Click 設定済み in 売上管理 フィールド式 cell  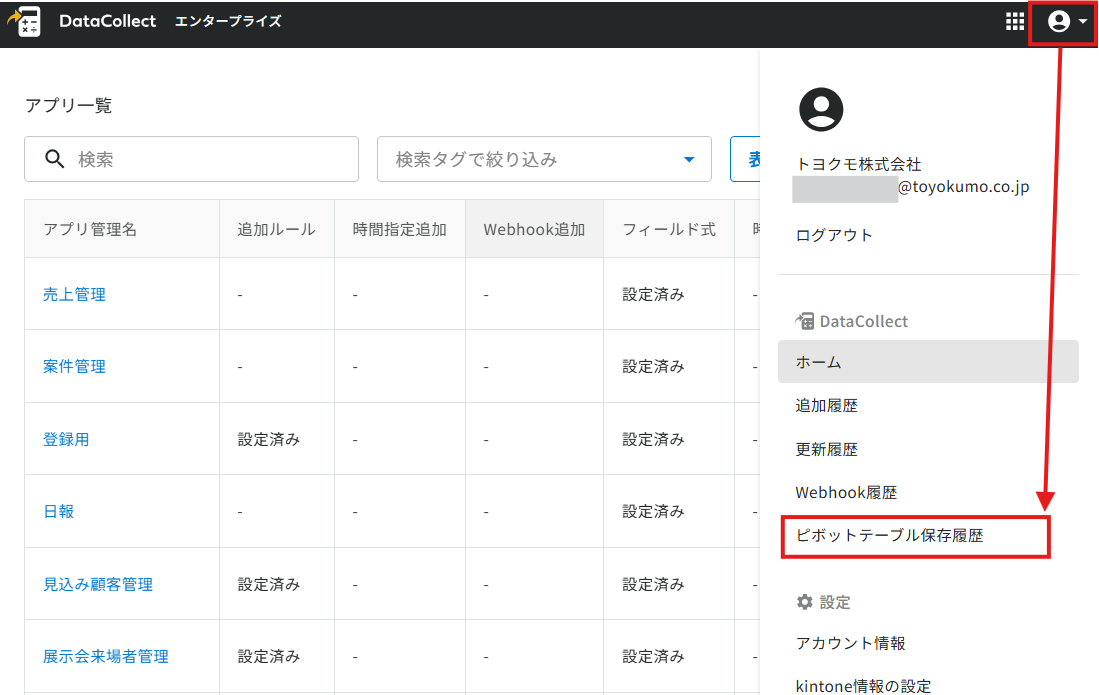(x=653, y=294)
